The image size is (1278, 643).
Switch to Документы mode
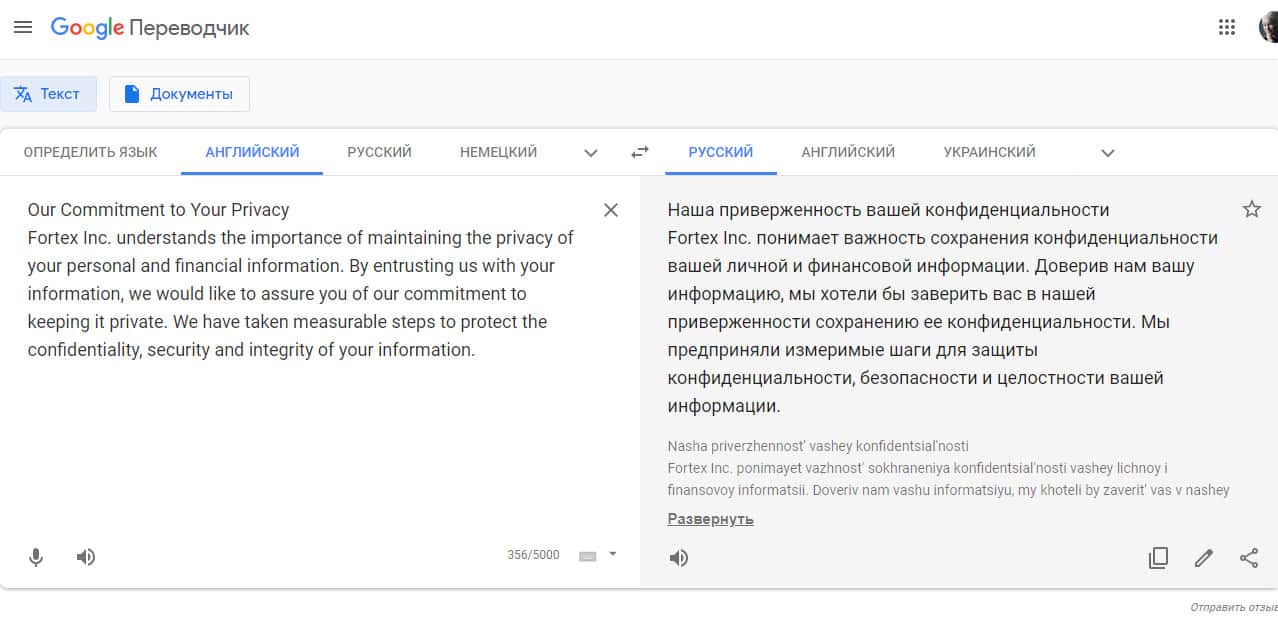[x=179, y=94]
